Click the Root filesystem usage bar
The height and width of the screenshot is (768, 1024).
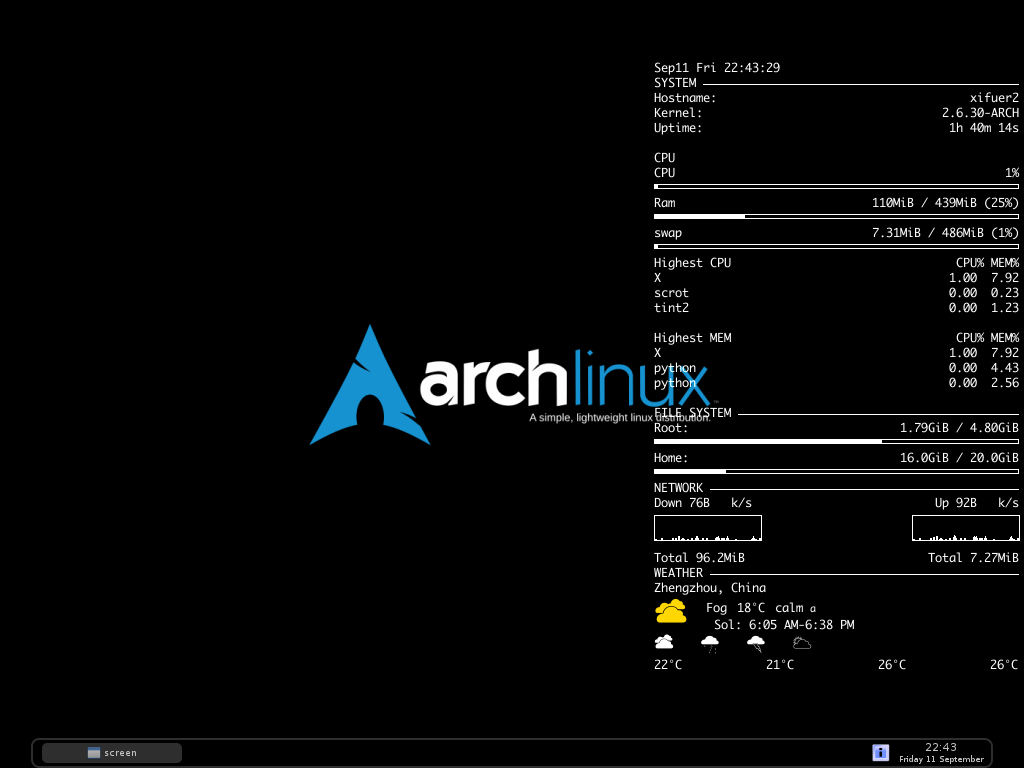tap(836, 441)
